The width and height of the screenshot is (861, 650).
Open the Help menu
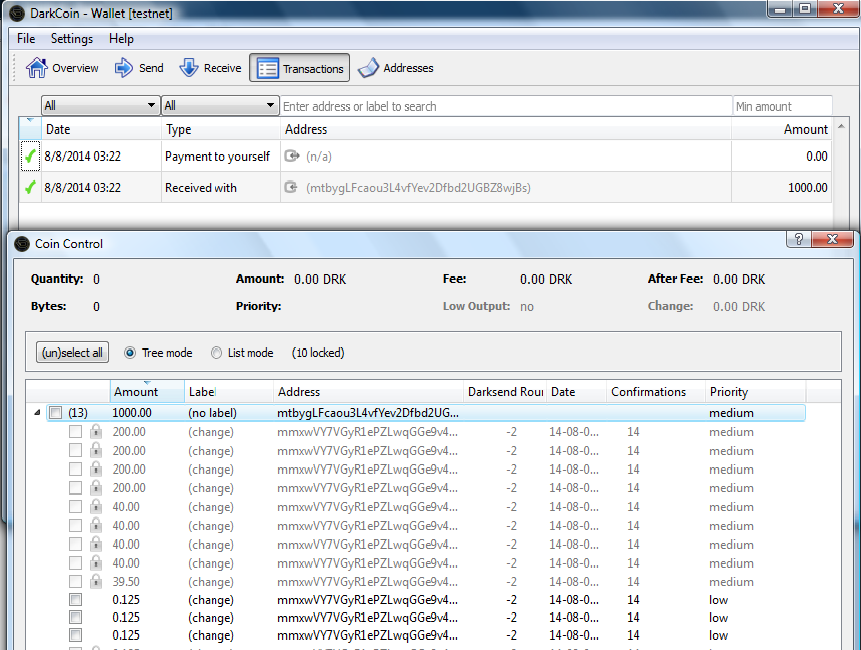[121, 38]
